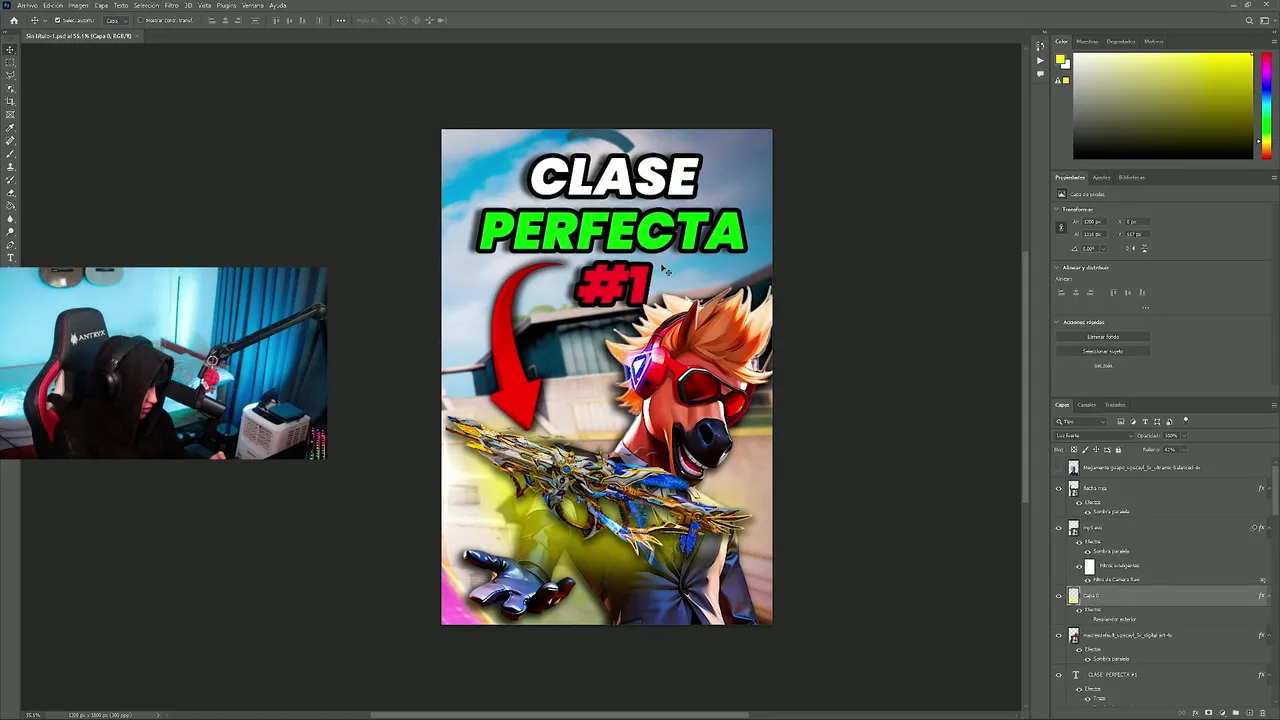Open the Ventana menu

pyautogui.click(x=253, y=5)
